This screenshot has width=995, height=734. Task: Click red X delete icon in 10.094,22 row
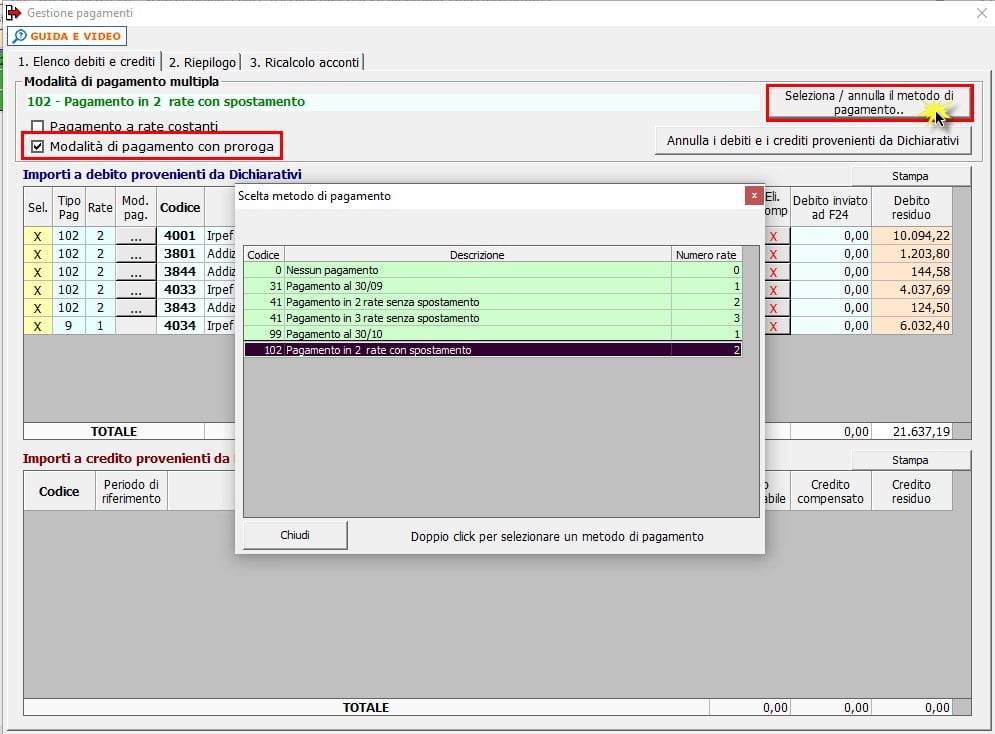pos(774,236)
